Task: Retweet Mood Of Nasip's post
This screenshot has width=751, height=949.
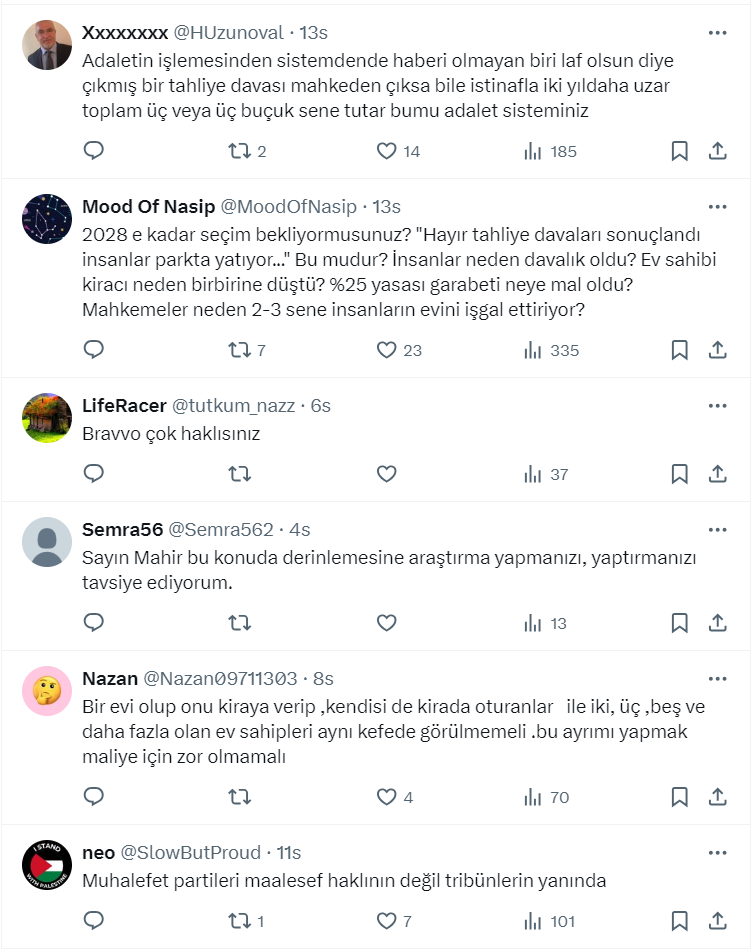Action: tap(240, 350)
